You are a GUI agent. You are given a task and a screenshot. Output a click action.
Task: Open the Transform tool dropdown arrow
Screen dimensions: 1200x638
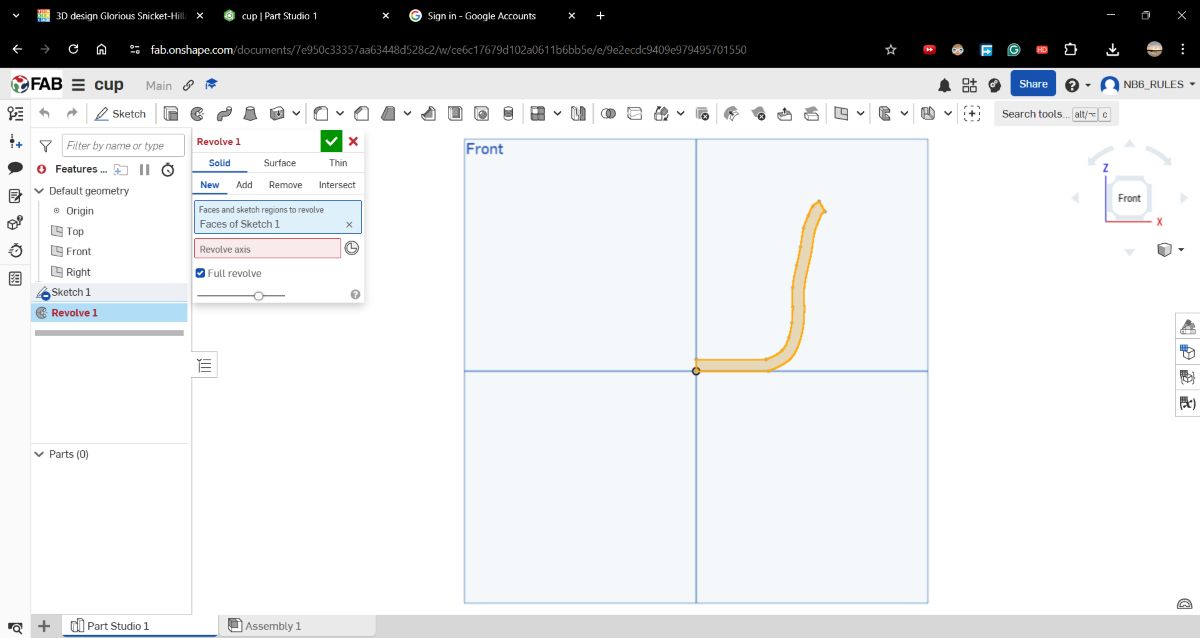click(x=680, y=113)
